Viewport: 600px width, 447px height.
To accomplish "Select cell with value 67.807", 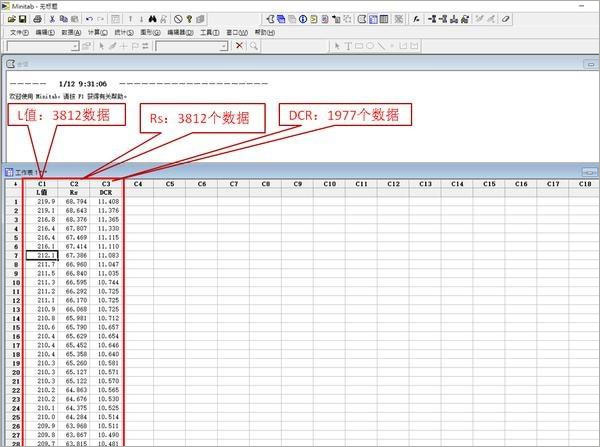I will (x=74, y=228).
